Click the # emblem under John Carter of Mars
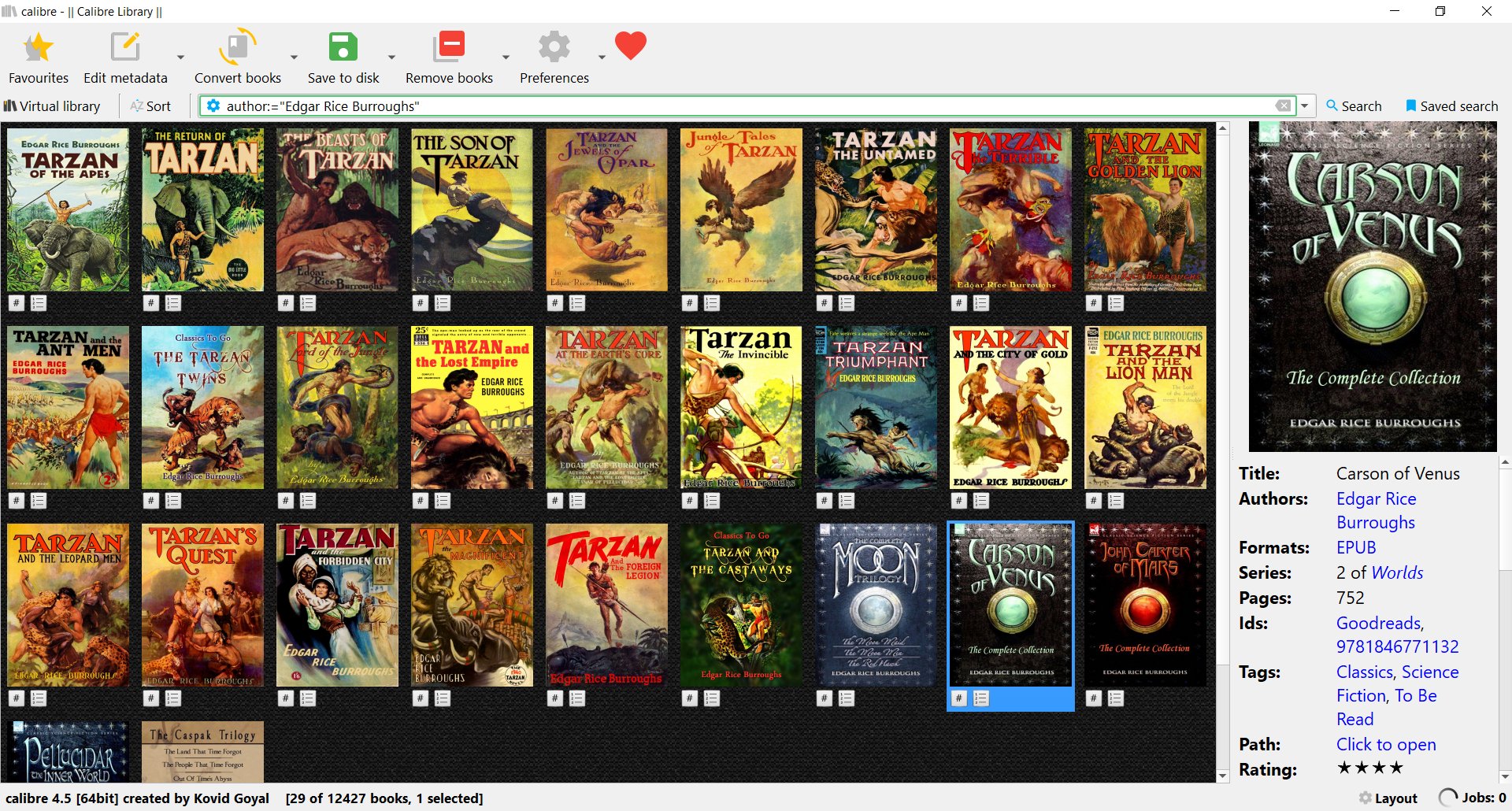 coord(1094,698)
